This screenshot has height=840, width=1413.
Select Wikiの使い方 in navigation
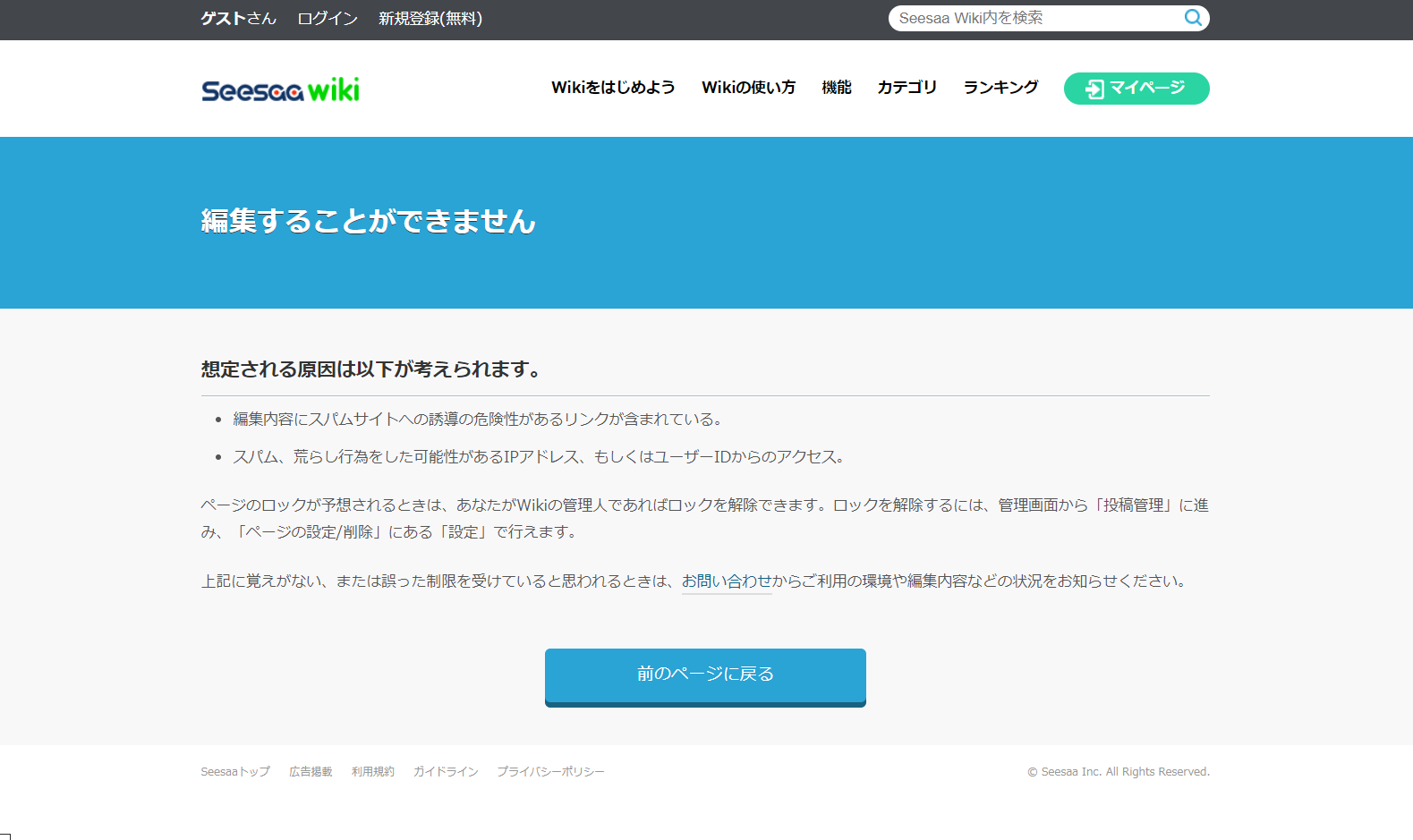pos(748,88)
